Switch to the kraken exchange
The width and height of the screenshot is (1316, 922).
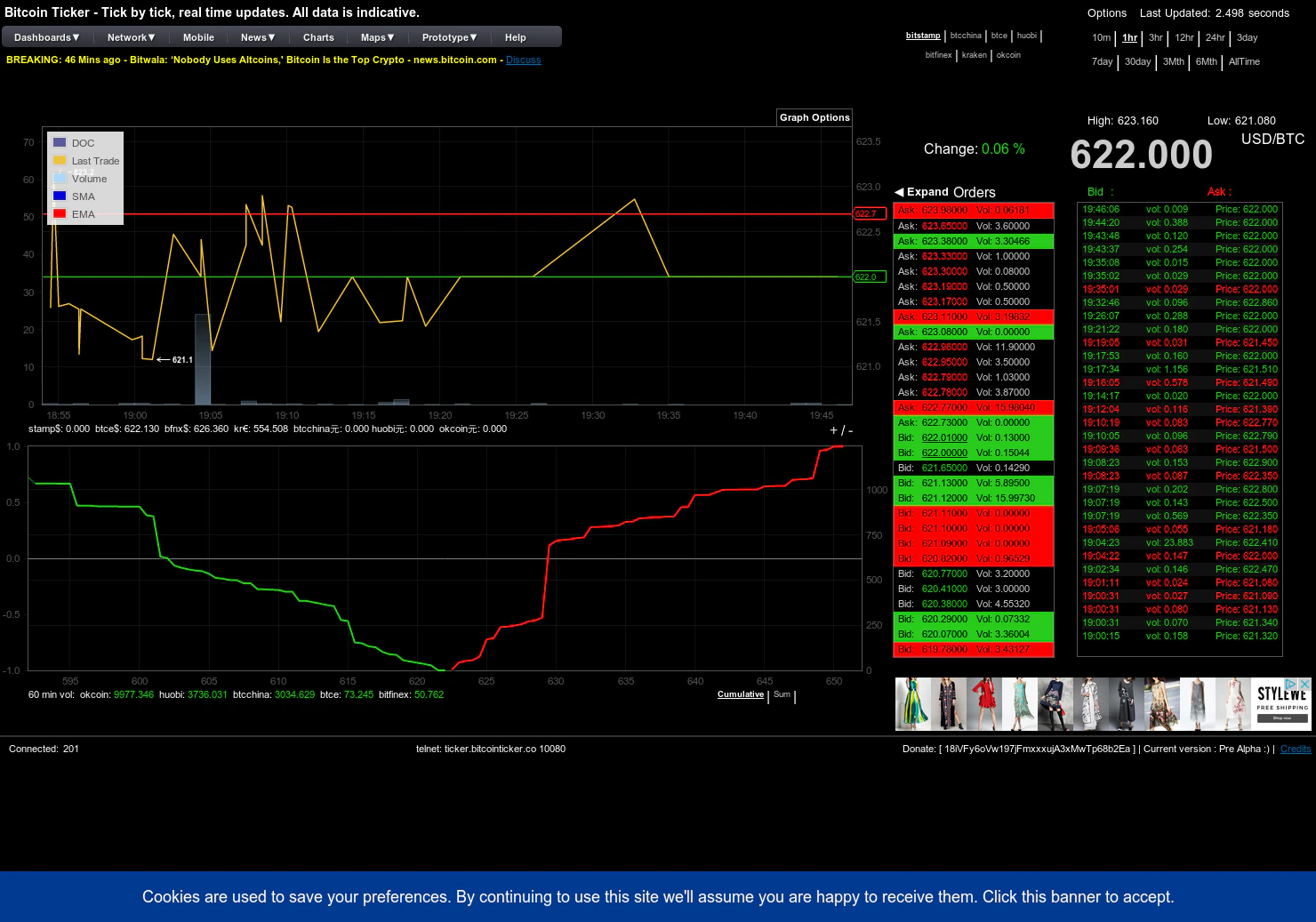975,54
